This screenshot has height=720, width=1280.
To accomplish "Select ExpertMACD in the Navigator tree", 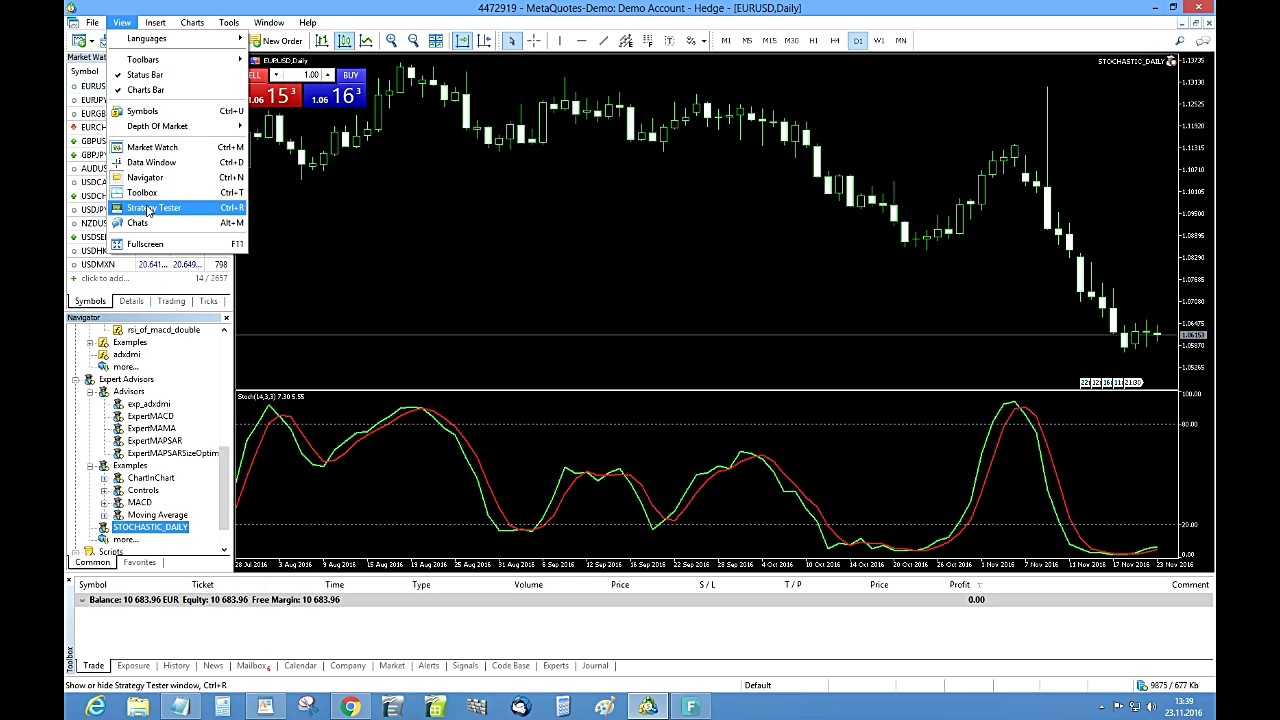I will click(x=150, y=416).
